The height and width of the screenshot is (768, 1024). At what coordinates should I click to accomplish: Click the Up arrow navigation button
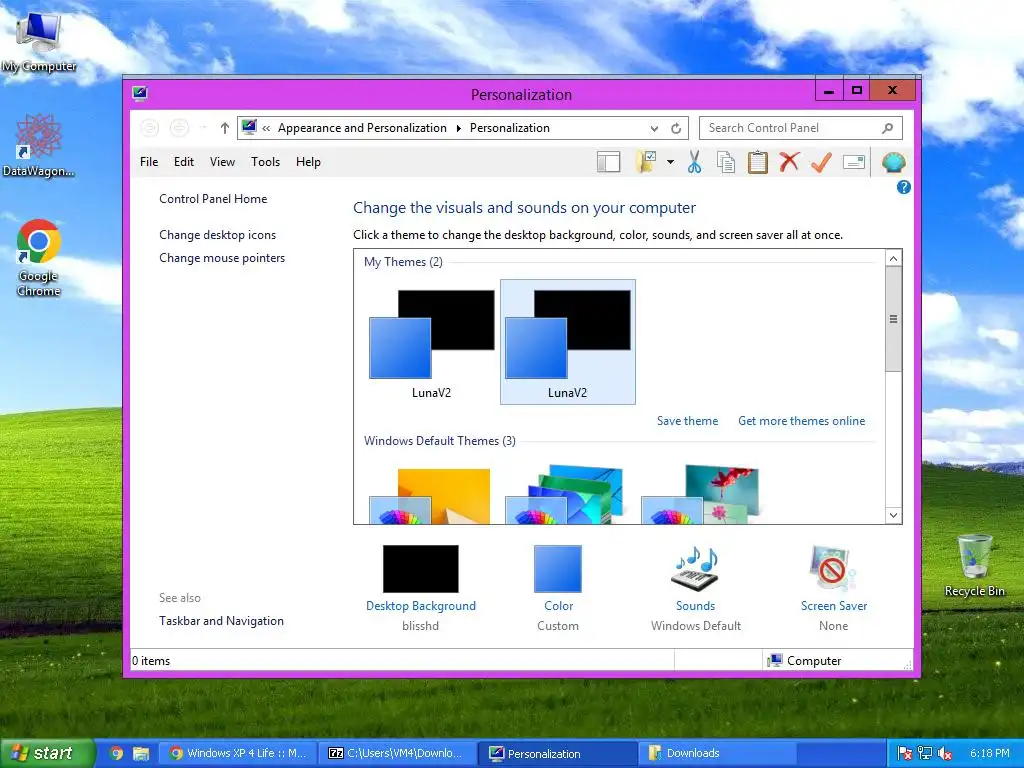tap(225, 128)
